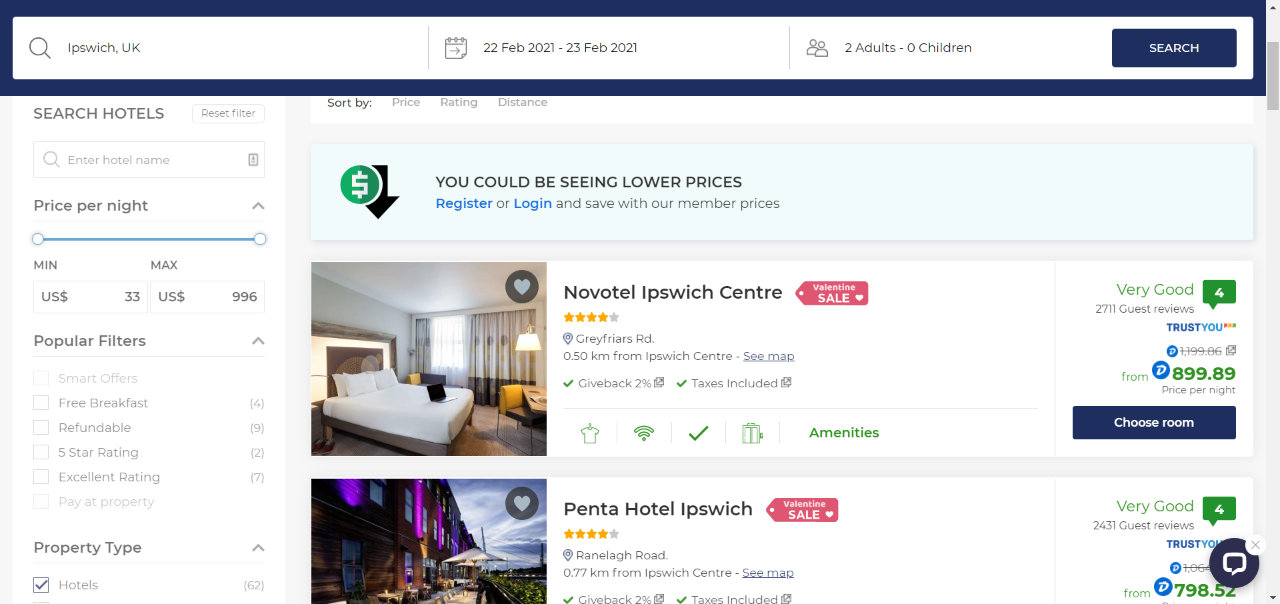Click the laundry shirt amenity icon for Novotel
Image resolution: width=1280 pixels, height=604 pixels.
coord(589,433)
